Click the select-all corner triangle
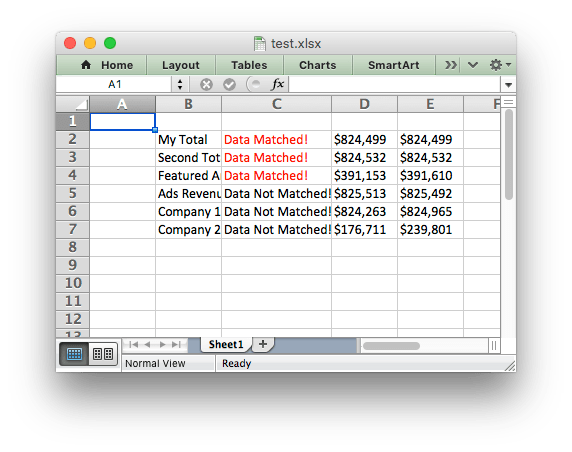 coord(73,104)
